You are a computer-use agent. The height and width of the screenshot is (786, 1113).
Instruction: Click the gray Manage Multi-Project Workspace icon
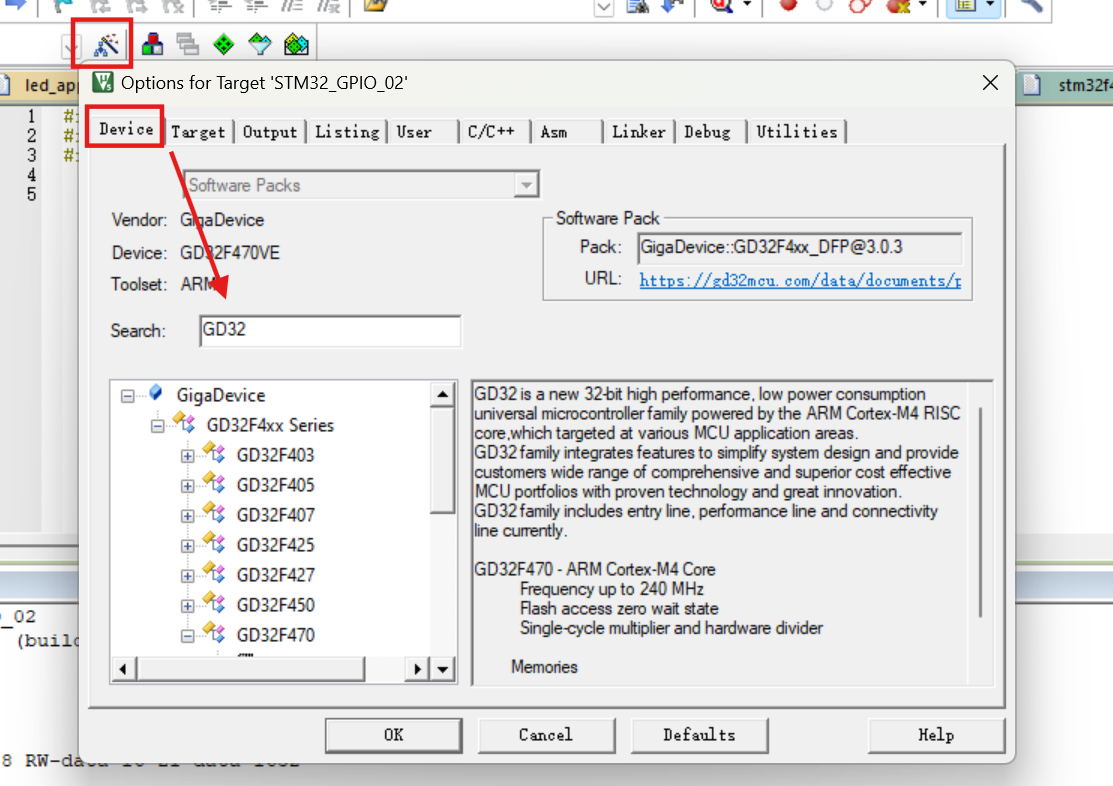pyautogui.click(x=187, y=45)
